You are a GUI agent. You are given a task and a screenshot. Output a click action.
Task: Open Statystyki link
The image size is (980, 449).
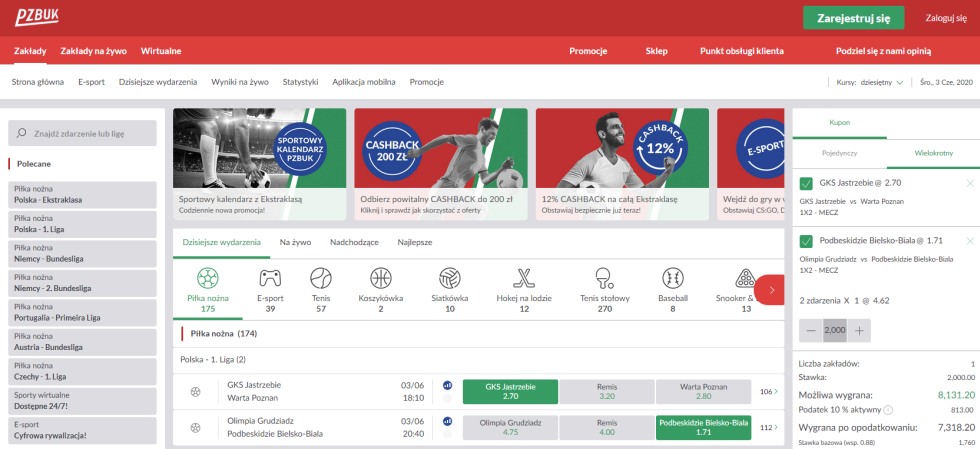(x=300, y=82)
